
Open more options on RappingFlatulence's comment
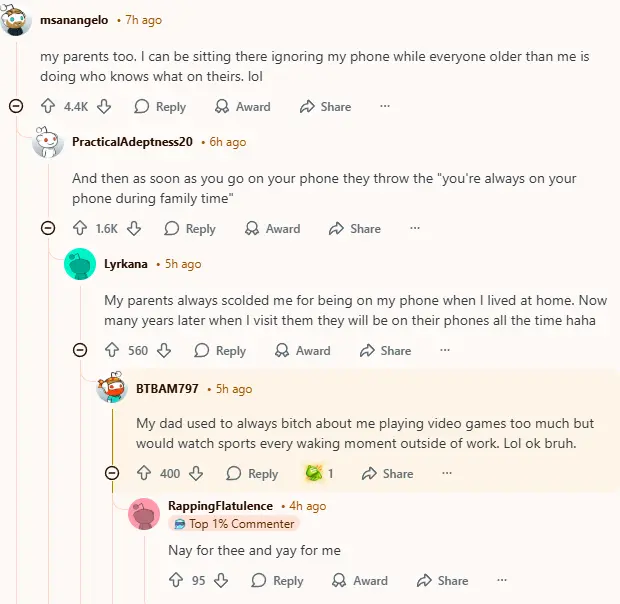tap(502, 580)
